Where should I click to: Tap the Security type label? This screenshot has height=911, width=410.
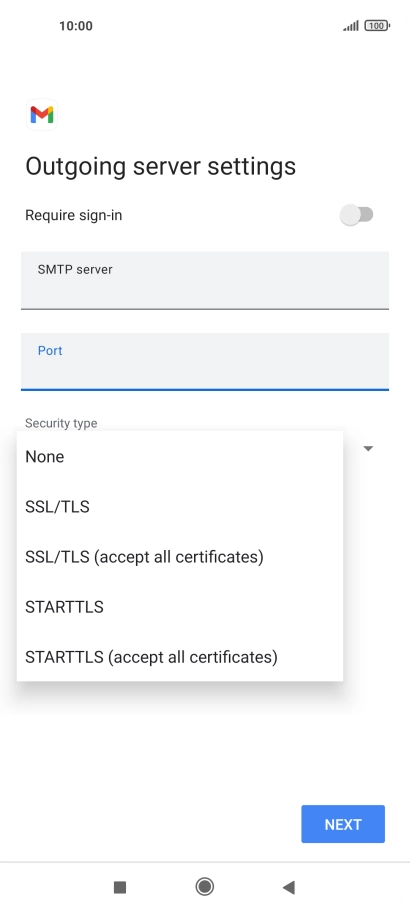pyautogui.click(x=61, y=423)
